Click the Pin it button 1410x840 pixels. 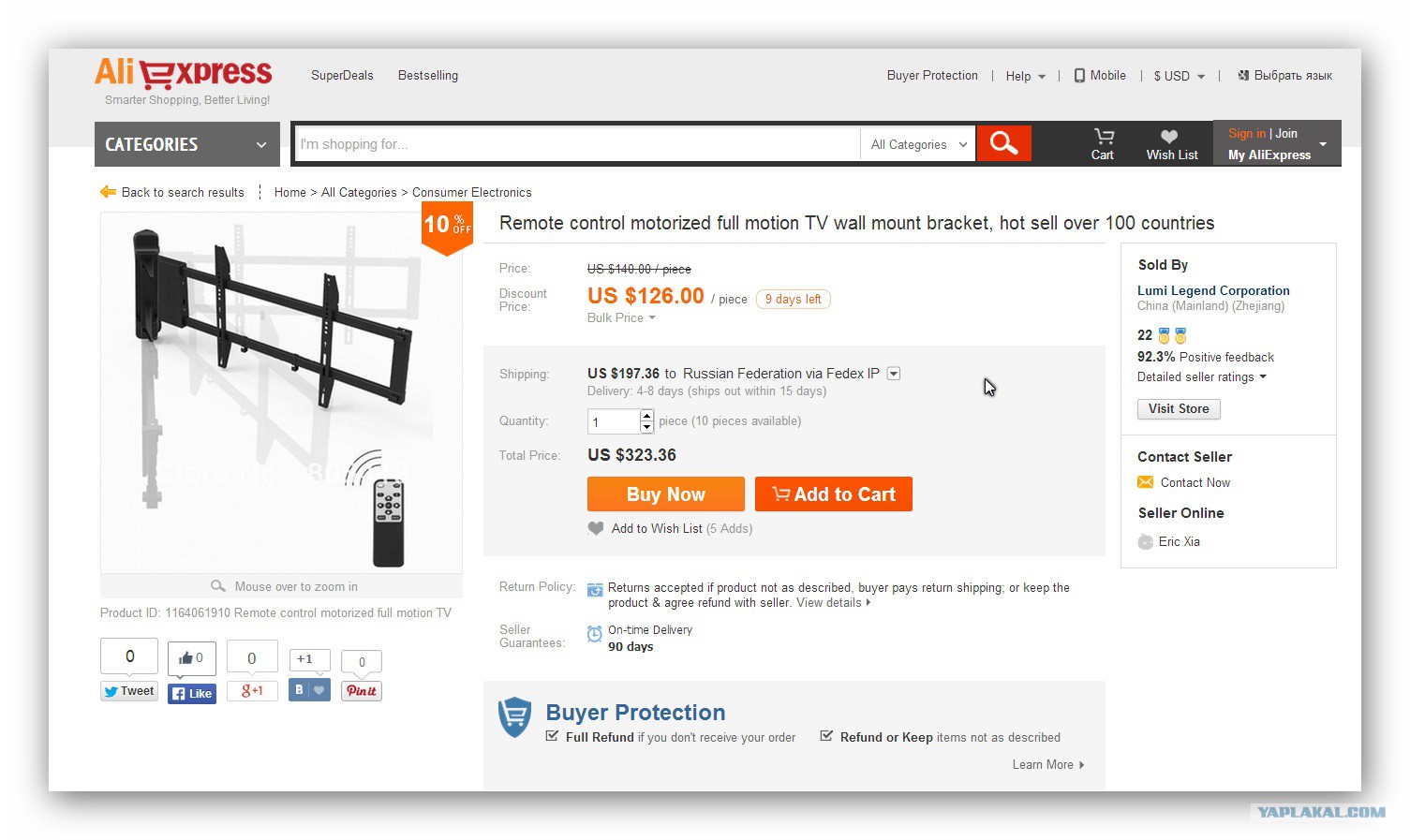[362, 691]
